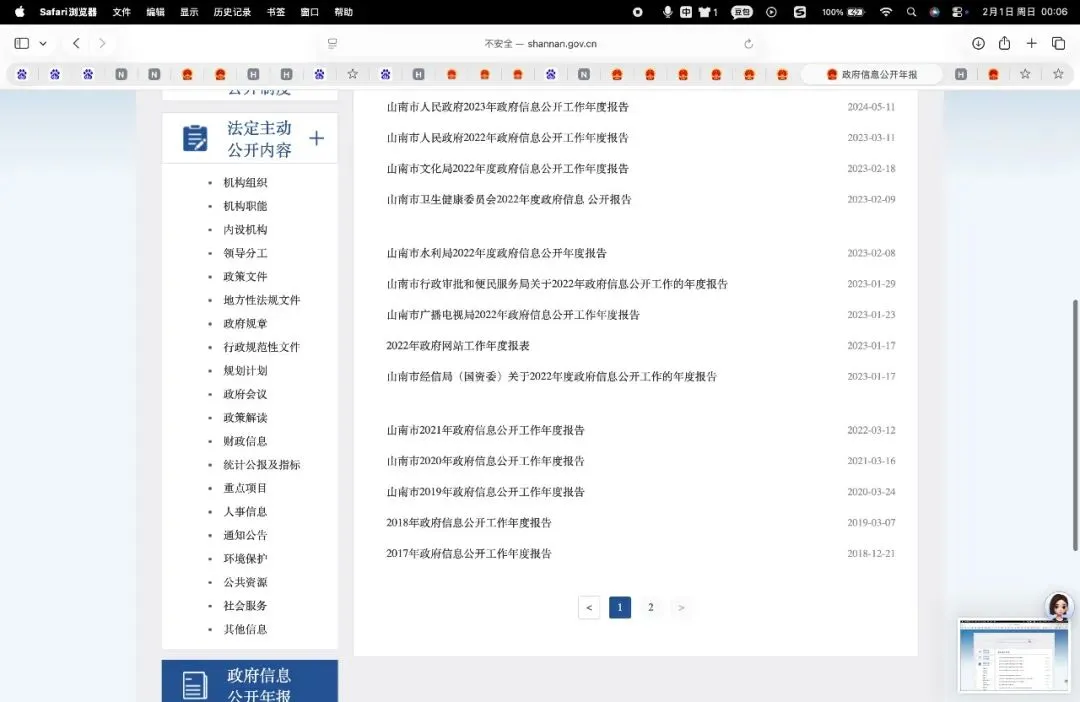Click the date text 2024-05-11
This screenshot has width=1080, height=702.
coord(871,107)
